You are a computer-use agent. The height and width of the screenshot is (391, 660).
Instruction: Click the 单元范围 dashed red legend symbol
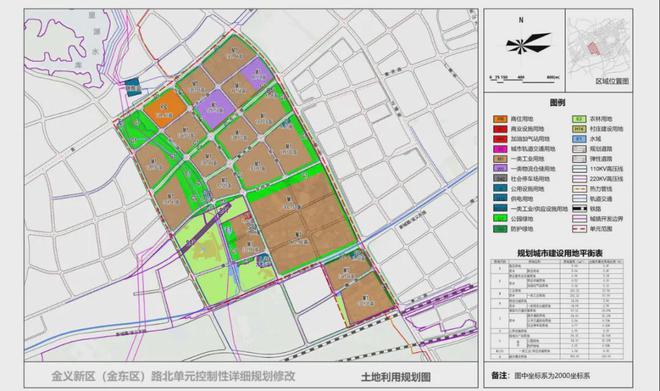(579, 229)
